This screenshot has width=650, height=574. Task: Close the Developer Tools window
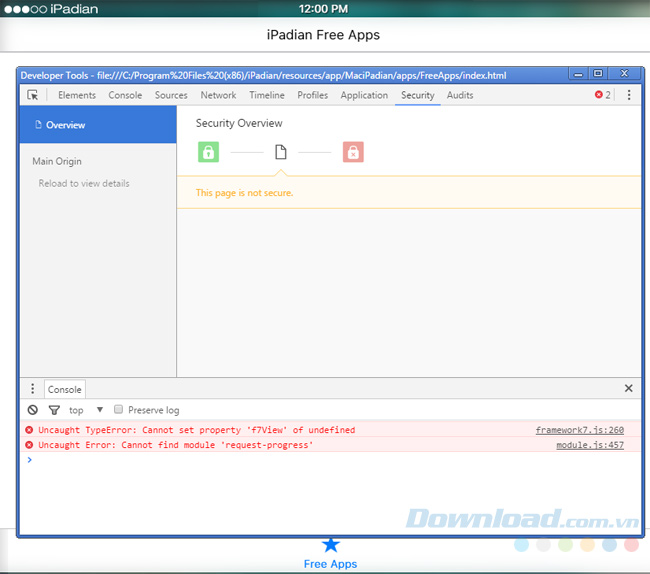click(624, 73)
